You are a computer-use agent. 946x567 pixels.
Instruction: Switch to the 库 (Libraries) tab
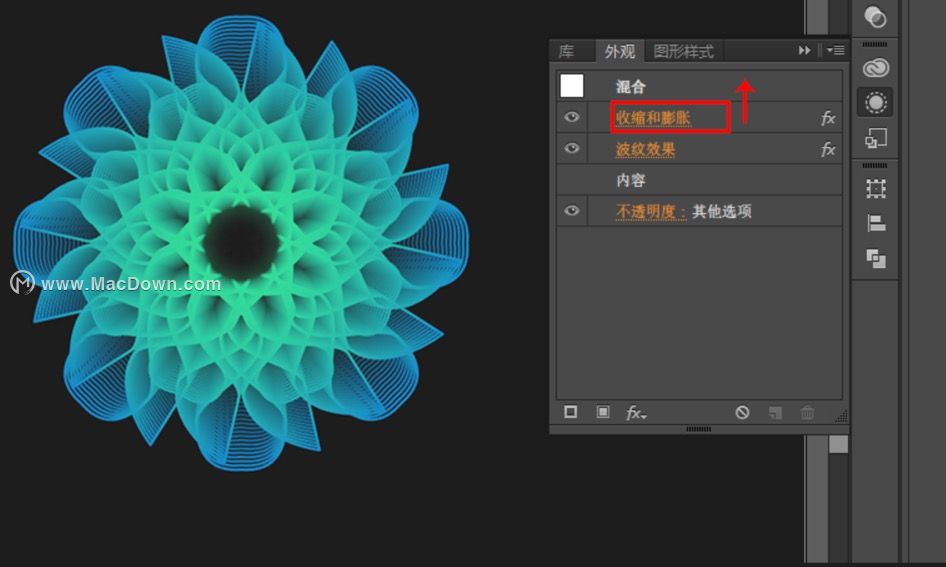(566, 51)
